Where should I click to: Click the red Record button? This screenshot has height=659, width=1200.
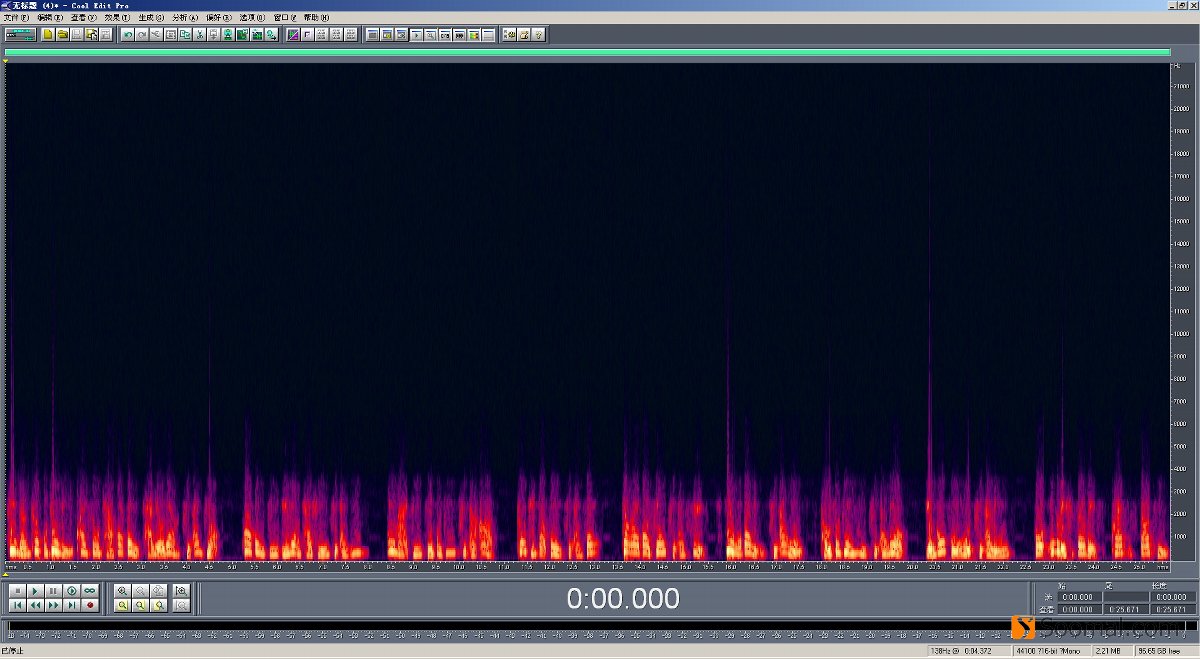point(90,605)
